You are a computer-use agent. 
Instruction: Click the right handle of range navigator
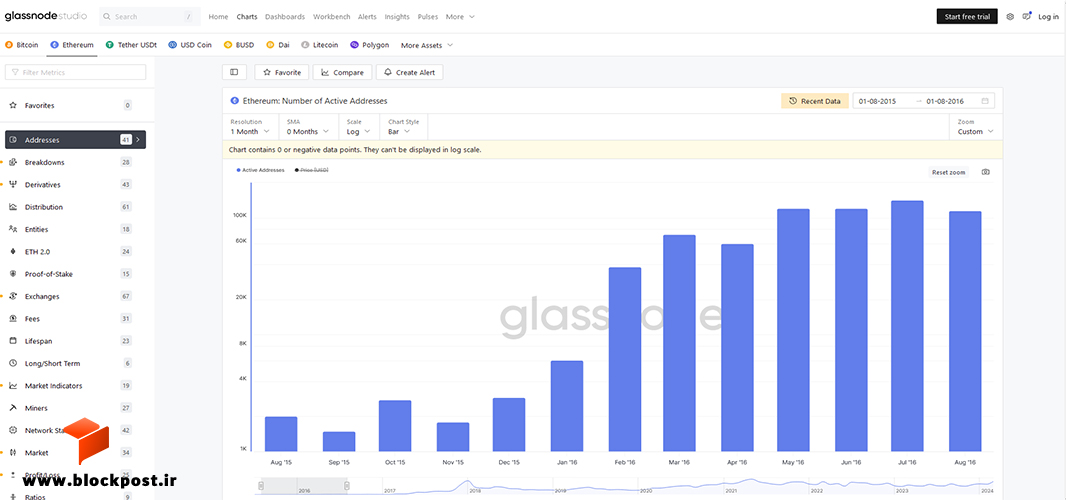coord(347,486)
